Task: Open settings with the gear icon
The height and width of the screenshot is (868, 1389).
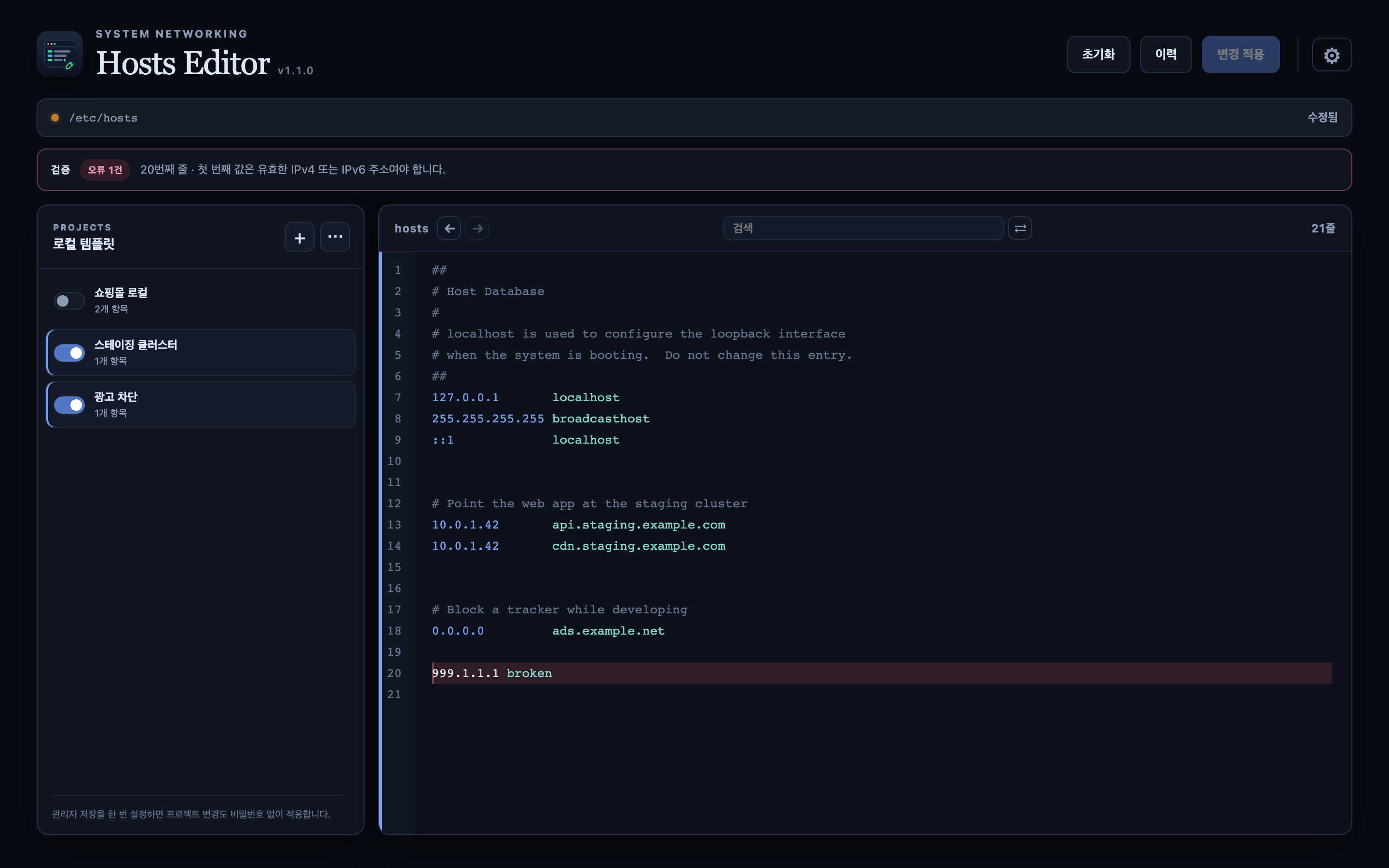Action: point(1331,55)
